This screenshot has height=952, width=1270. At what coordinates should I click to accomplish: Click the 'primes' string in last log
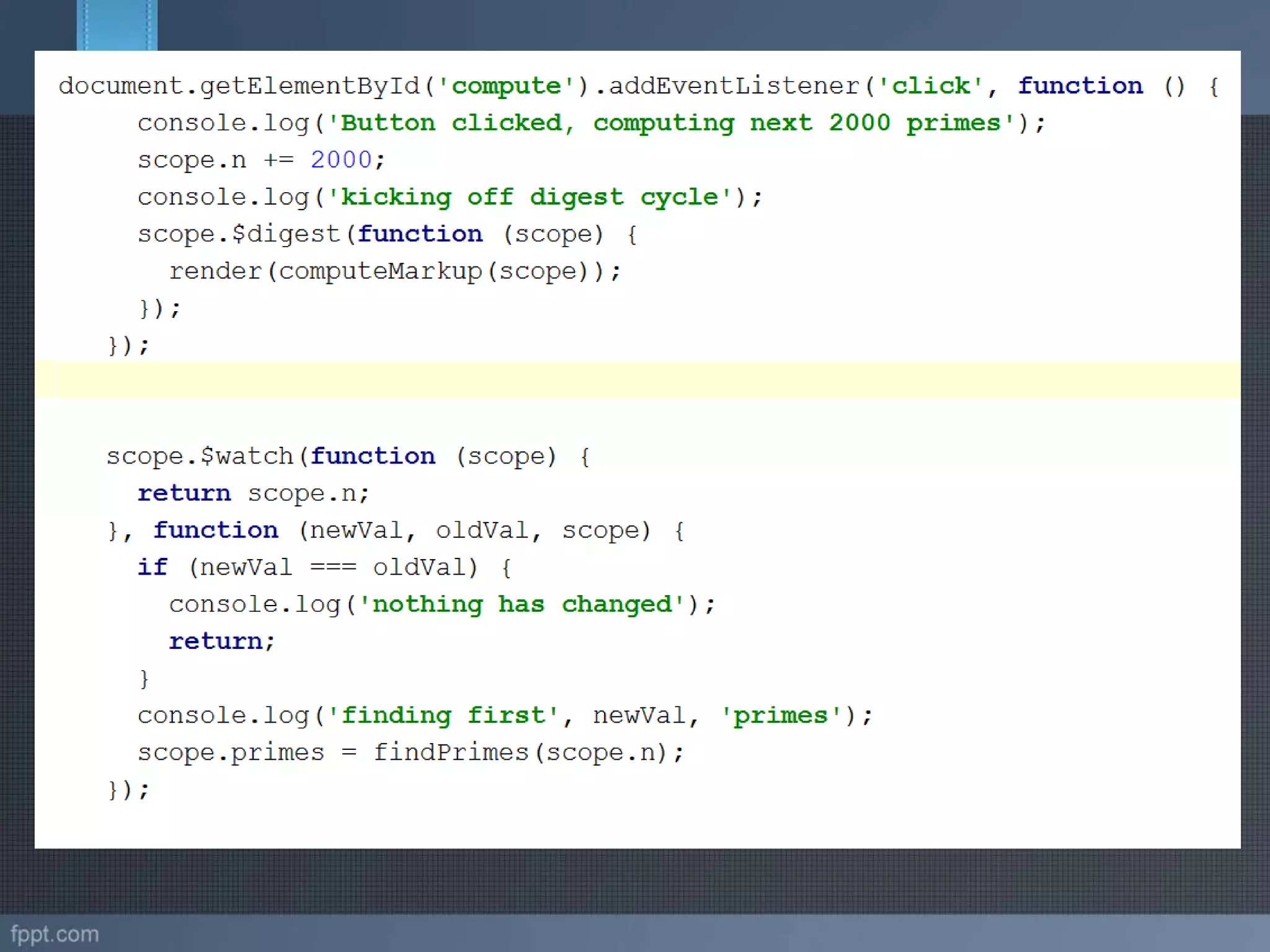point(780,716)
